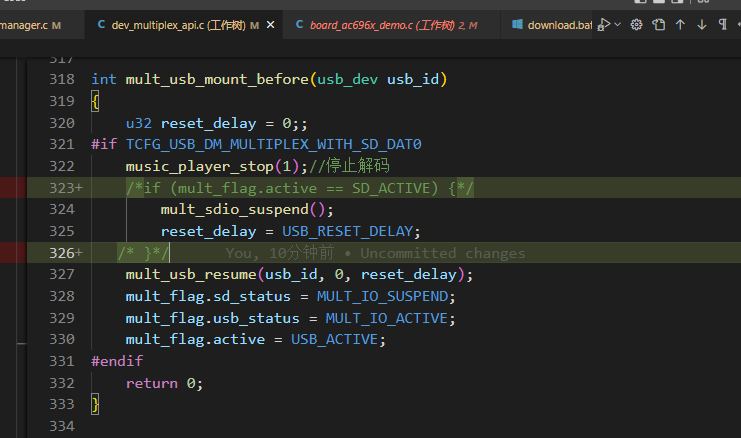The height and width of the screenshot is (438, 741).
Task: Click the C file icon on dev_multiplex_api.c tab
Action: coord(101,24)
